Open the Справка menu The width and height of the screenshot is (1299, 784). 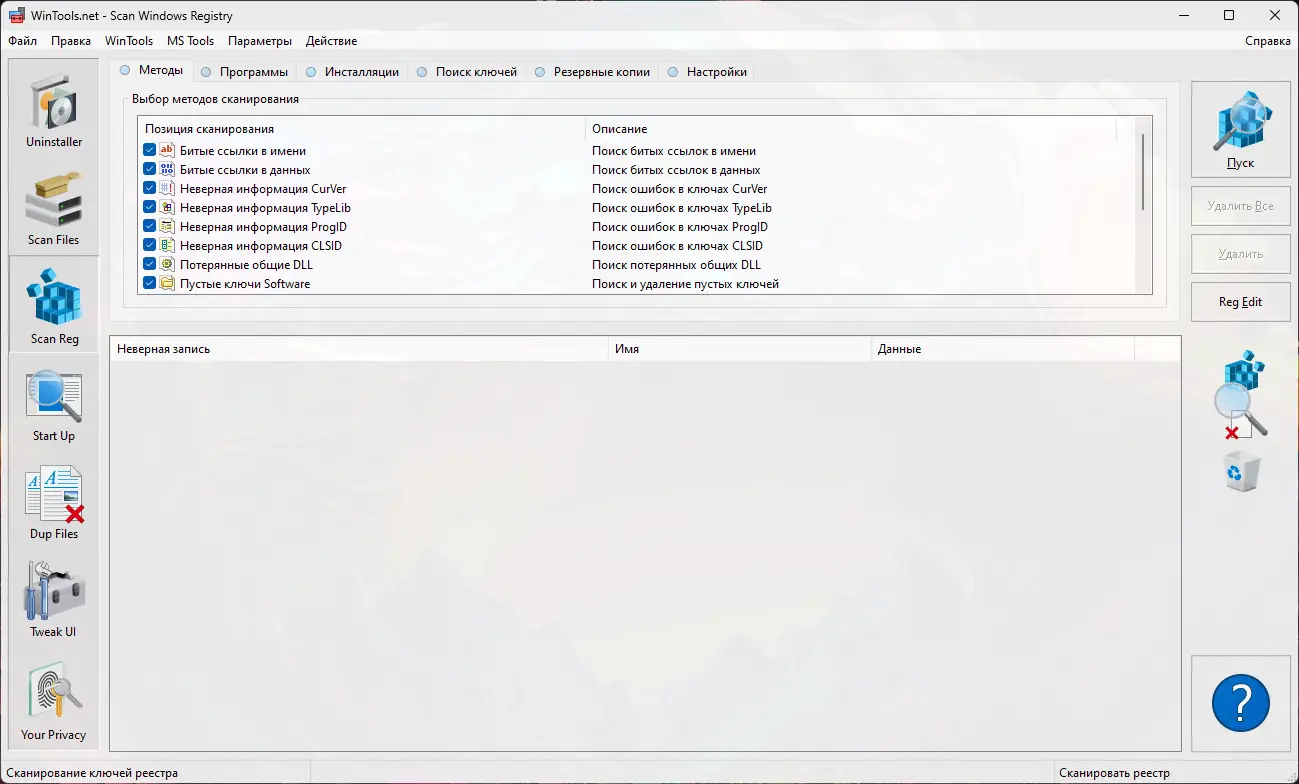(1268, 41)
